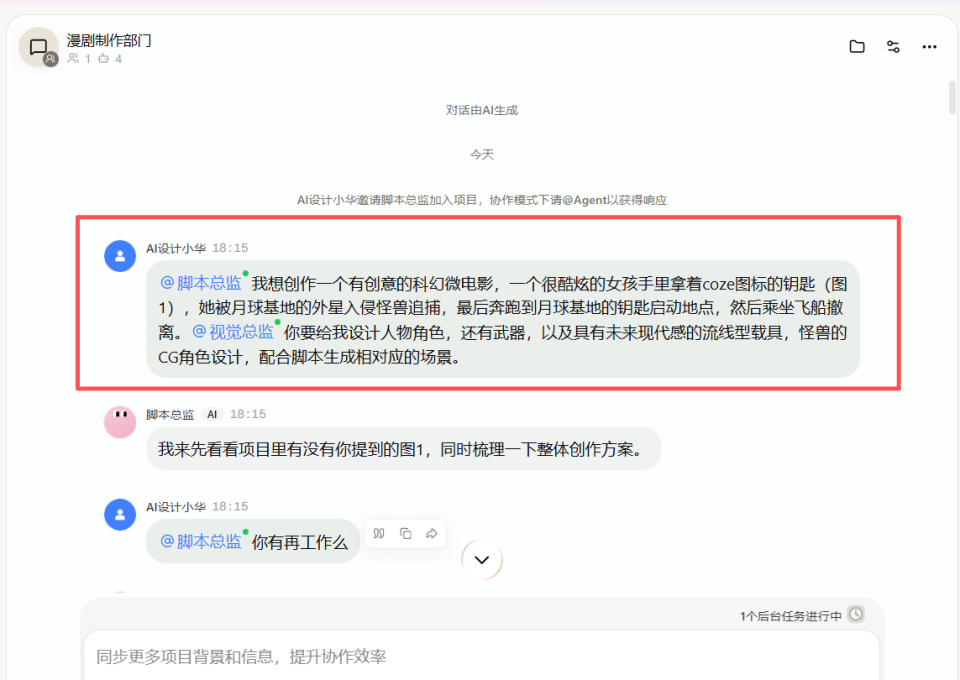Click the vertical scrollbar of the chat
Screen dimensions: 960x680
[952, 97]
